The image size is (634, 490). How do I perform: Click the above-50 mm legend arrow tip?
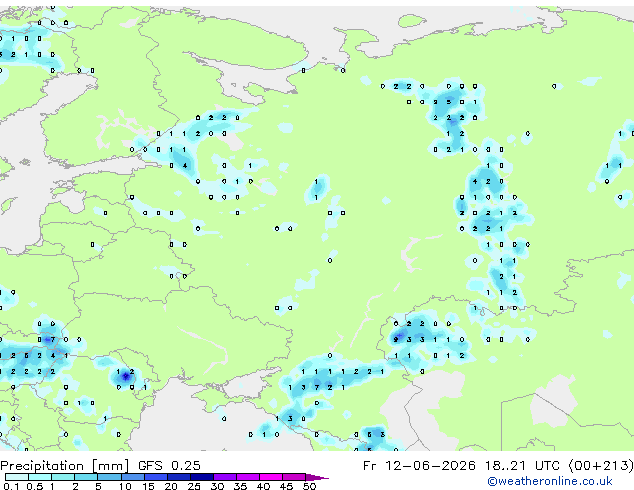click(317, 477)
